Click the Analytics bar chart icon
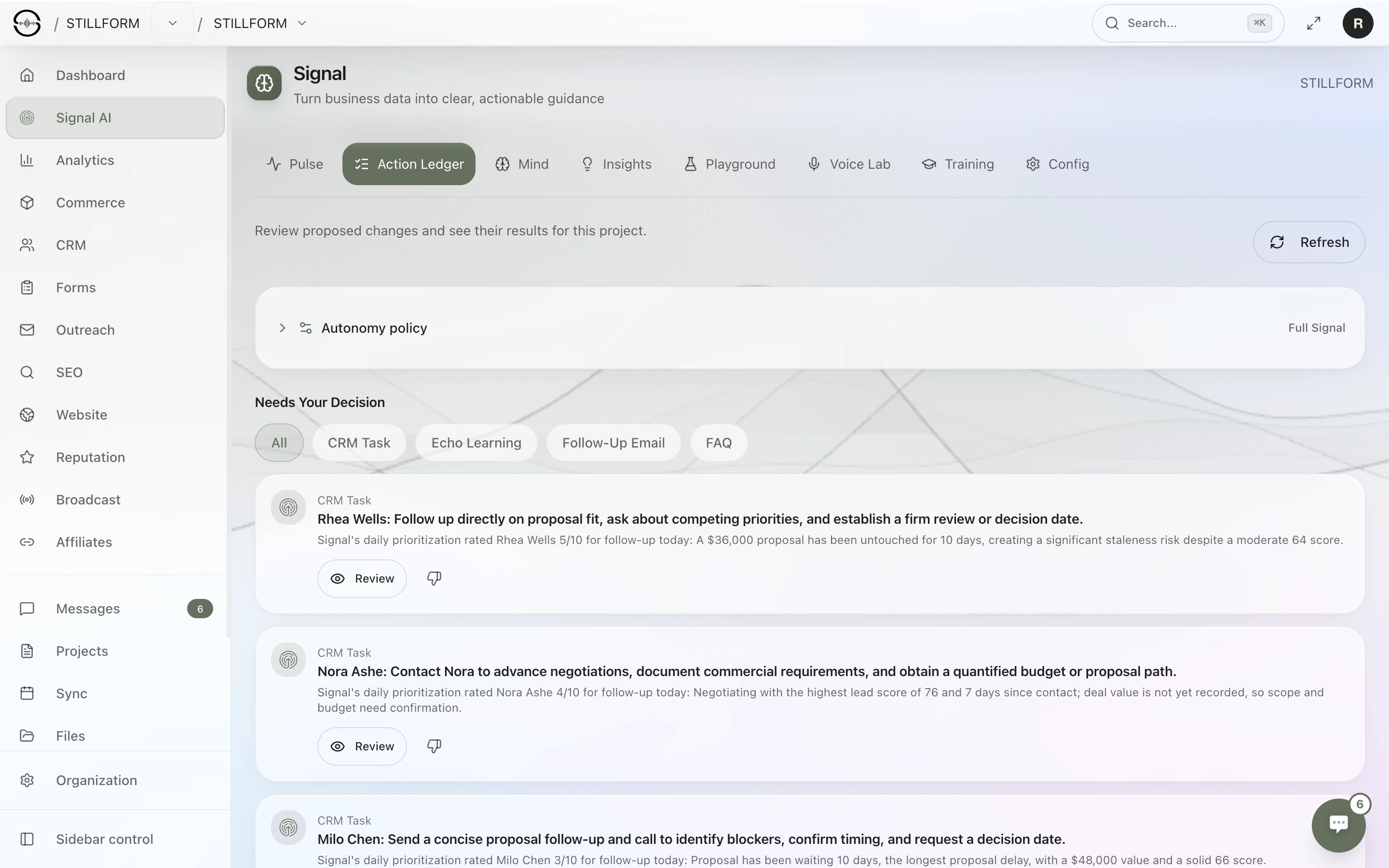The height and width of the screenshot is (868, 1389). (27, 160)
